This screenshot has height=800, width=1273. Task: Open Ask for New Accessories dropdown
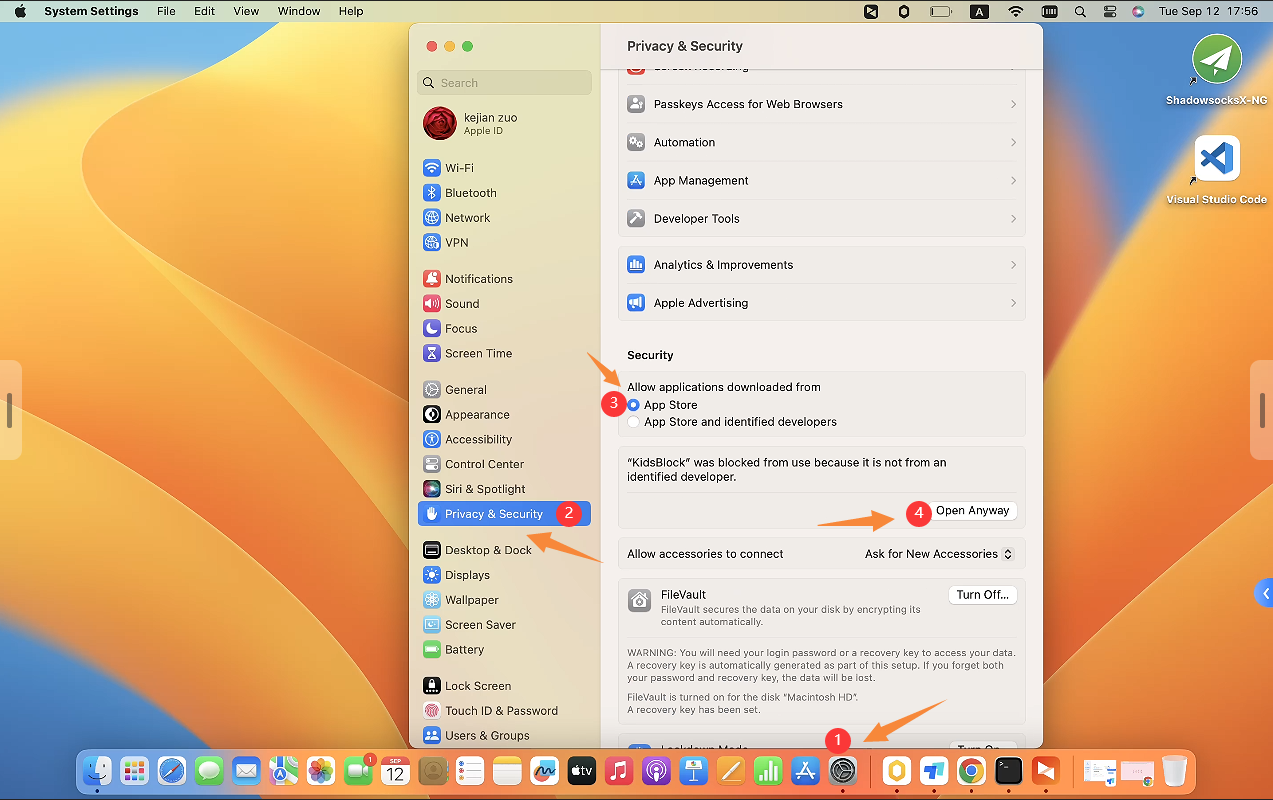pyautogui.click(x=939, y=554)
